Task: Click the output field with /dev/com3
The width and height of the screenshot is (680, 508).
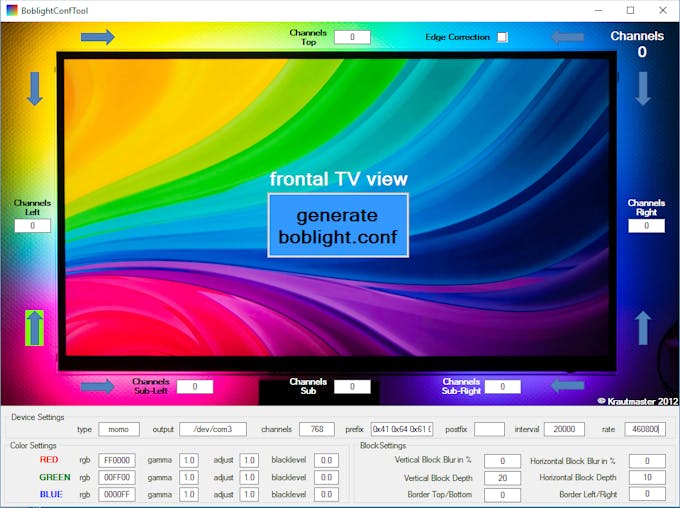Action: coord(213,429)
